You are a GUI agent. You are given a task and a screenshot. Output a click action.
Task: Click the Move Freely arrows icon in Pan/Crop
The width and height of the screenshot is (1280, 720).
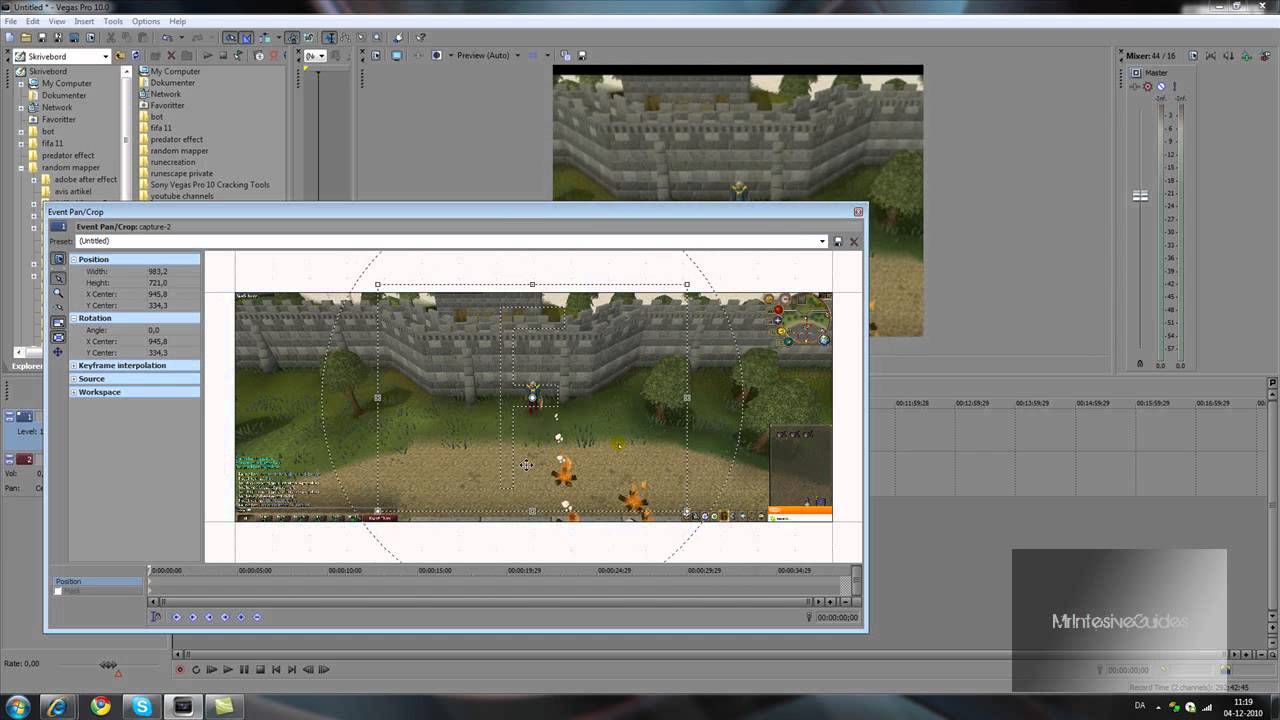pos(58,352)
